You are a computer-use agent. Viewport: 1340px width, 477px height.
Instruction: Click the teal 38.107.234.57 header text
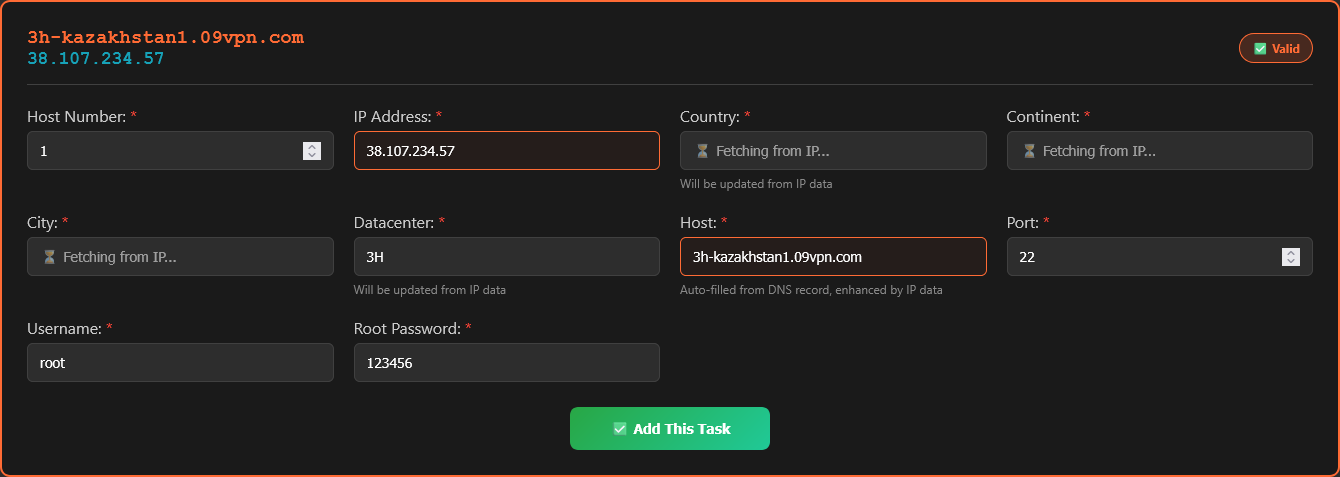click(x=96, y=59)
